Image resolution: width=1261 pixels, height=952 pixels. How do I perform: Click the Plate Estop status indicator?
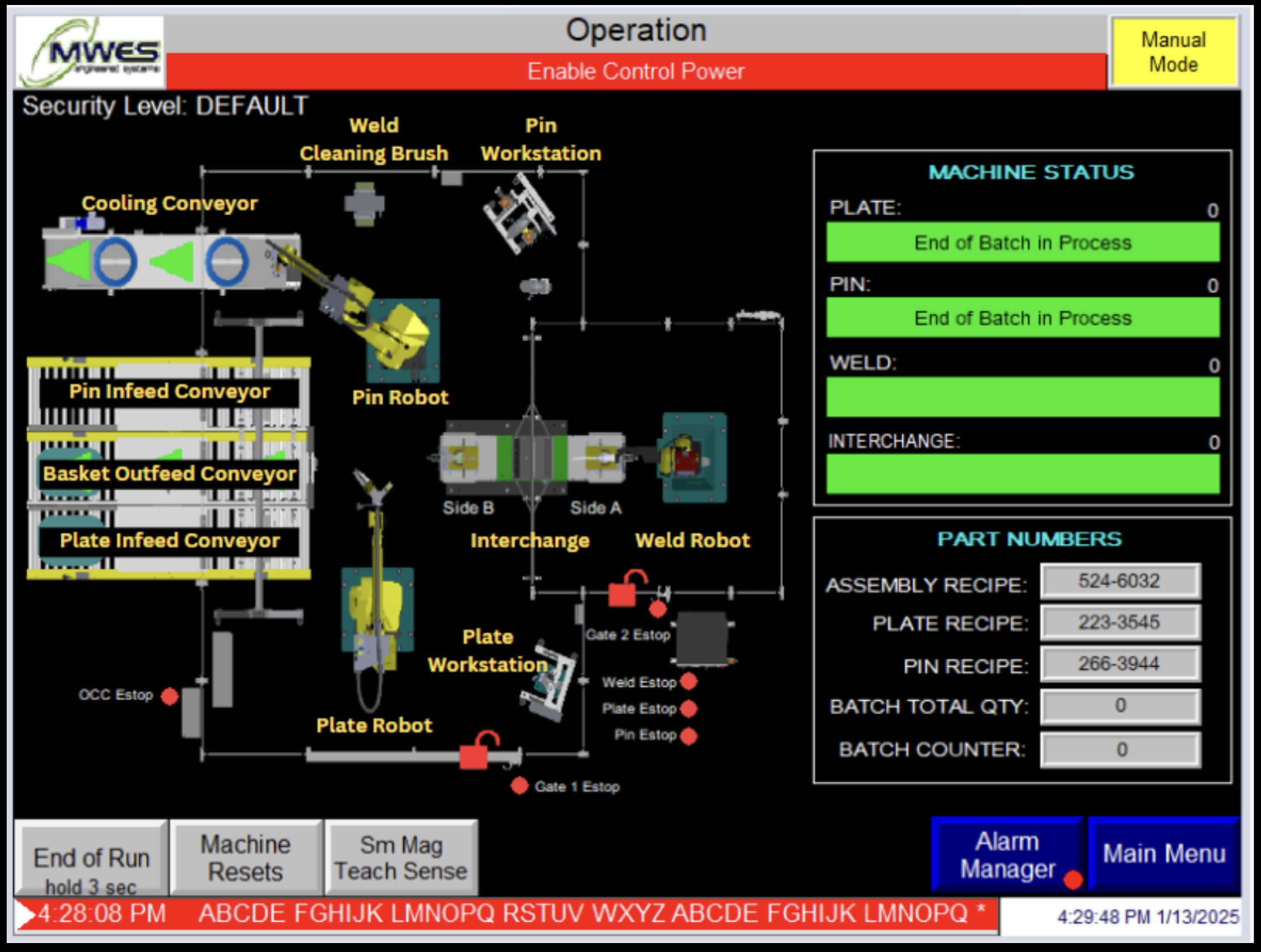click(689, 708)
